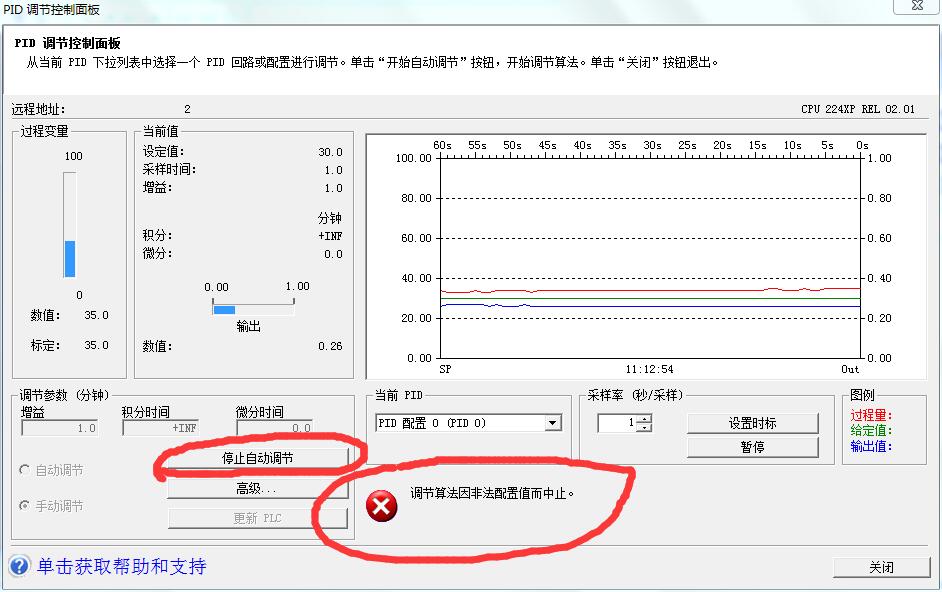942x592 pixels.
Task: Open the 单击获取帮助和支持 link
Action: [x=122, y=566]
